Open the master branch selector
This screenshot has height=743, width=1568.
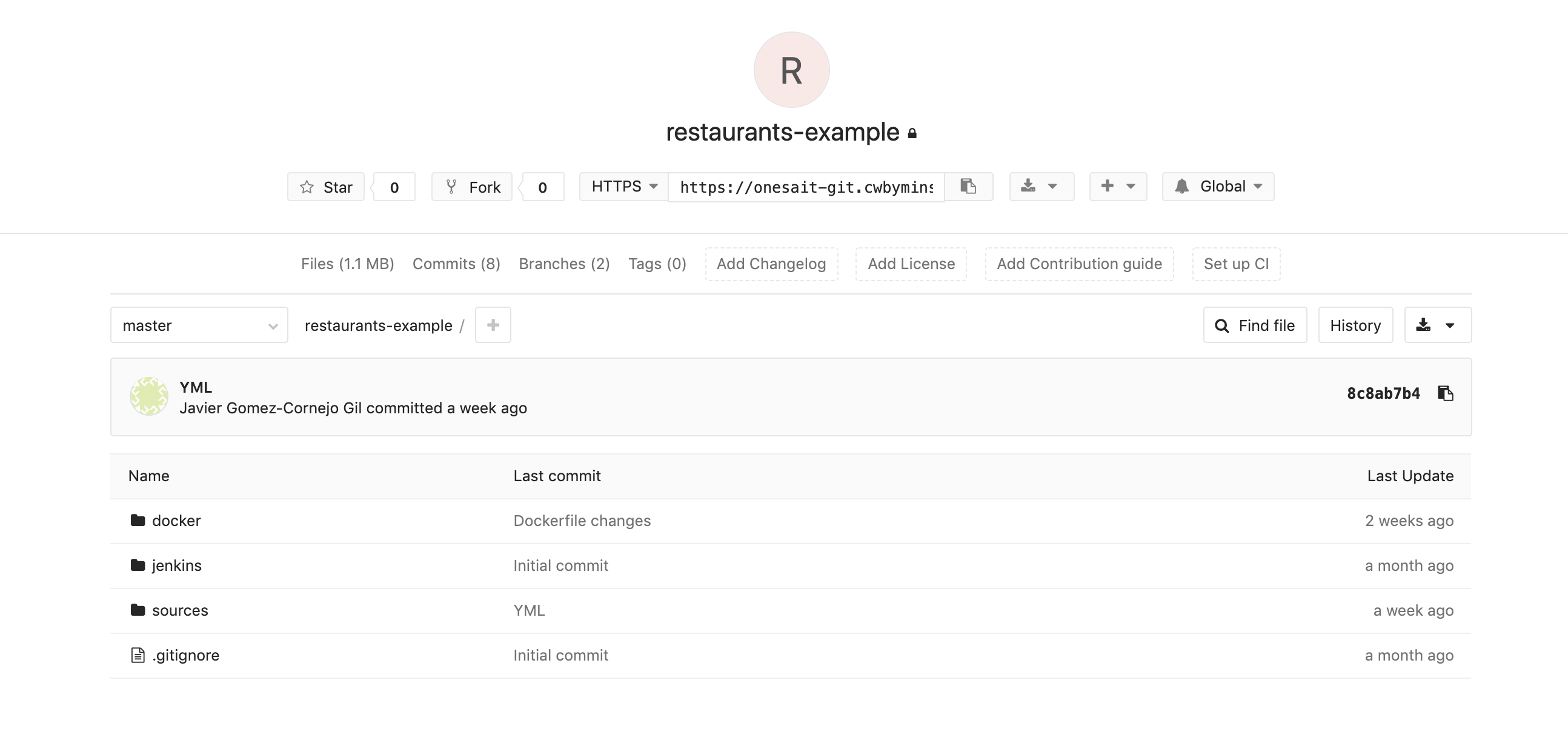tap(199, 325)
